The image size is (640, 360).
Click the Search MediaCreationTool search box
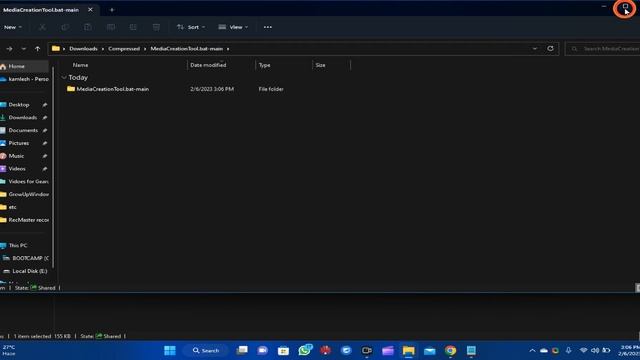602,49
